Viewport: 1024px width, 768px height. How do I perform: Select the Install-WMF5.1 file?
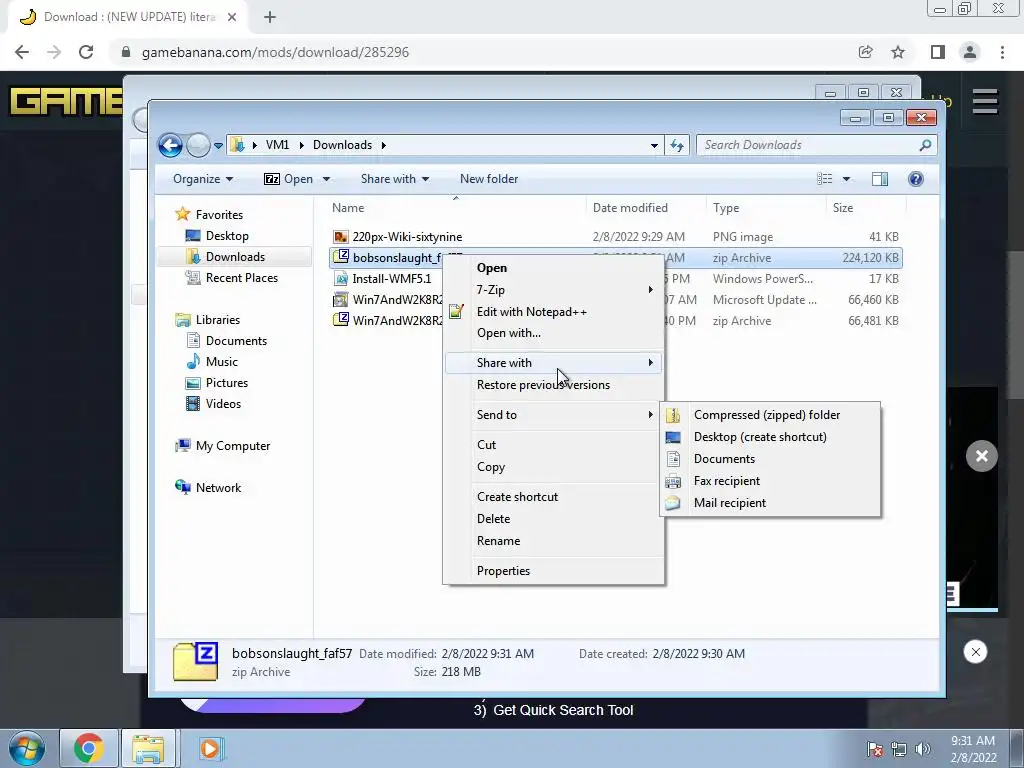tap(392, 279)
